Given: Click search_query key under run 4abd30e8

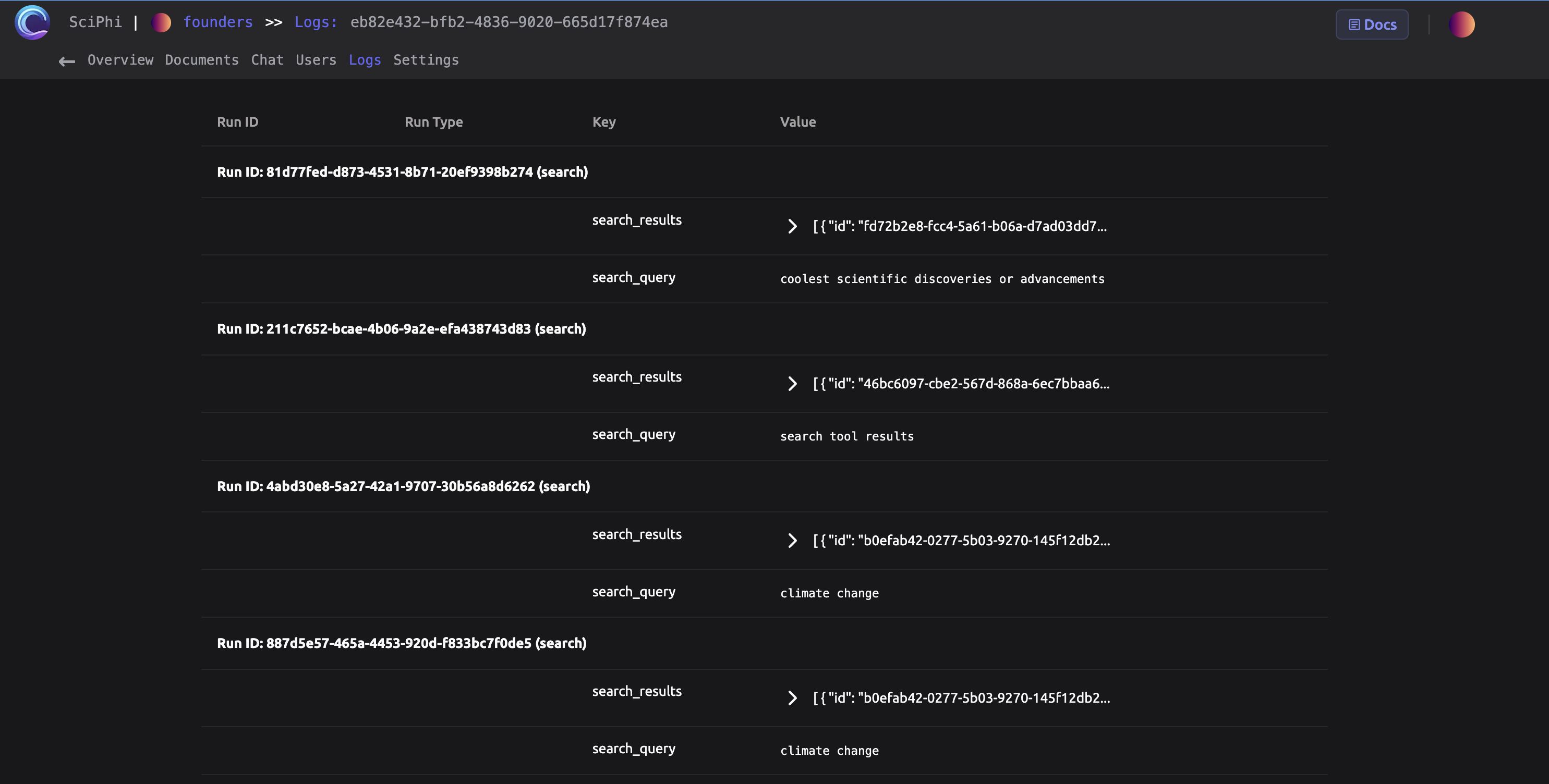Looking at the screenshot, I should [634, 592].
